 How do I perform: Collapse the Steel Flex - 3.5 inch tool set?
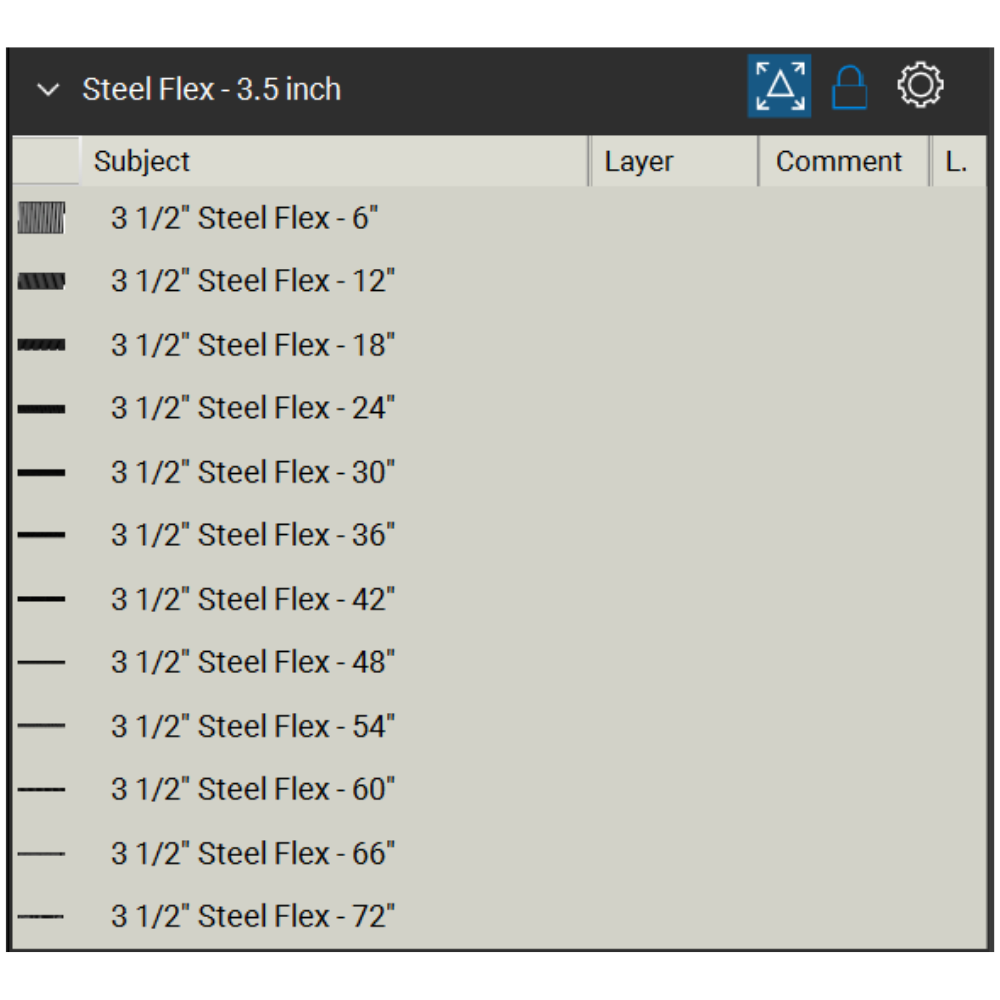click(x=47, y=90)
